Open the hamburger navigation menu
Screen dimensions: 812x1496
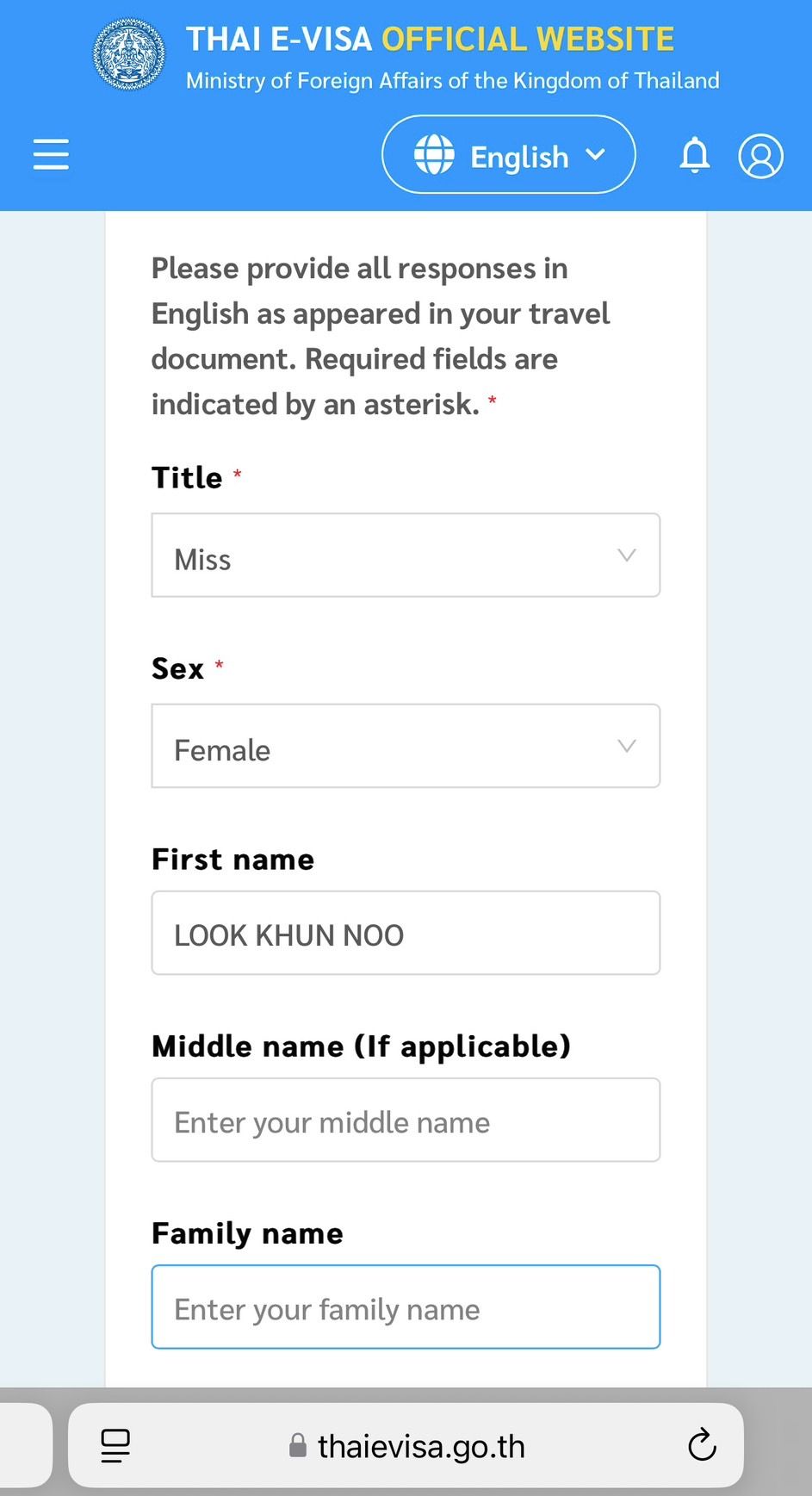[x=51, y=154]
